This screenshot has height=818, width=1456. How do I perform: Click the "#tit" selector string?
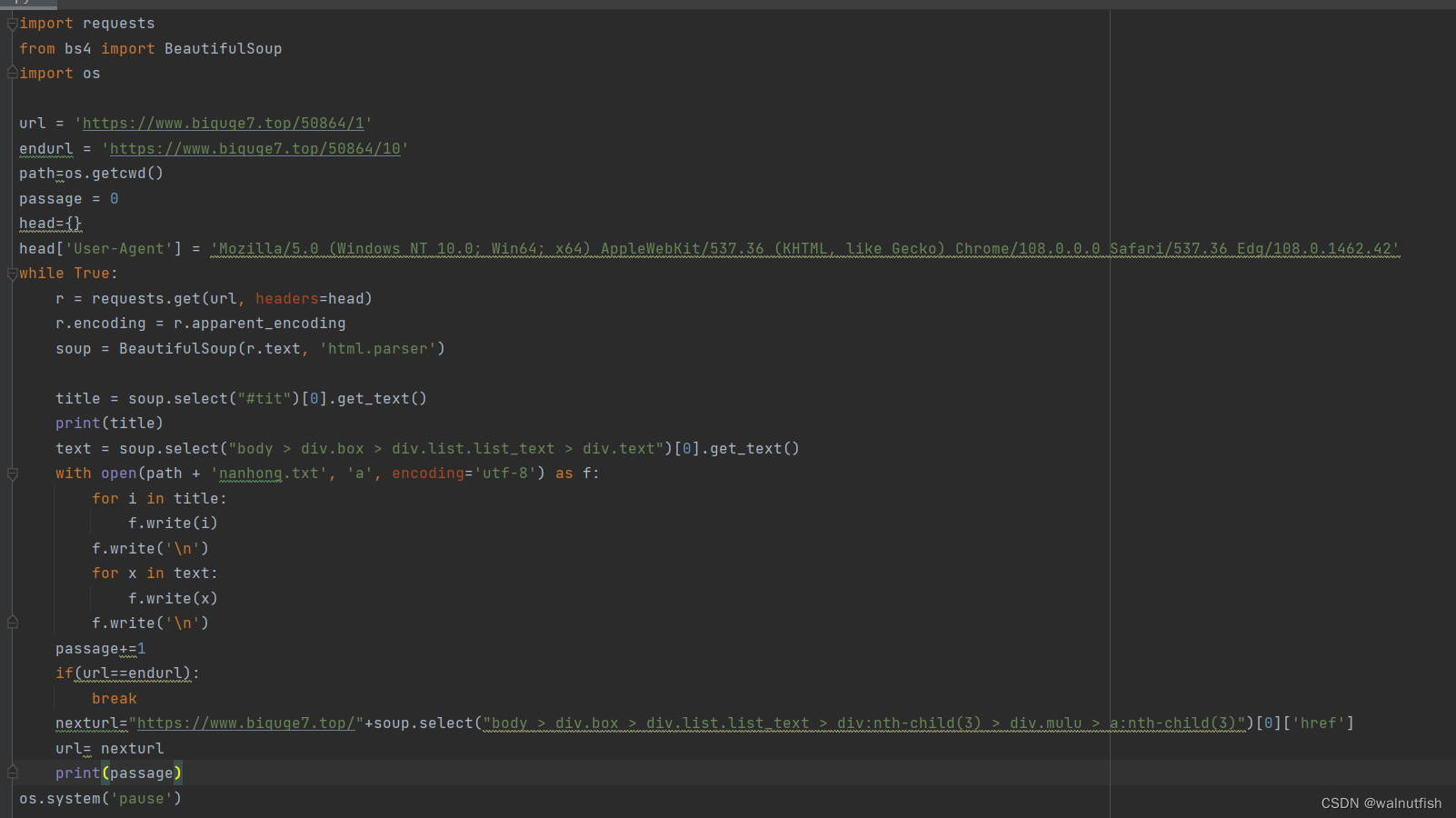[264, 399]
